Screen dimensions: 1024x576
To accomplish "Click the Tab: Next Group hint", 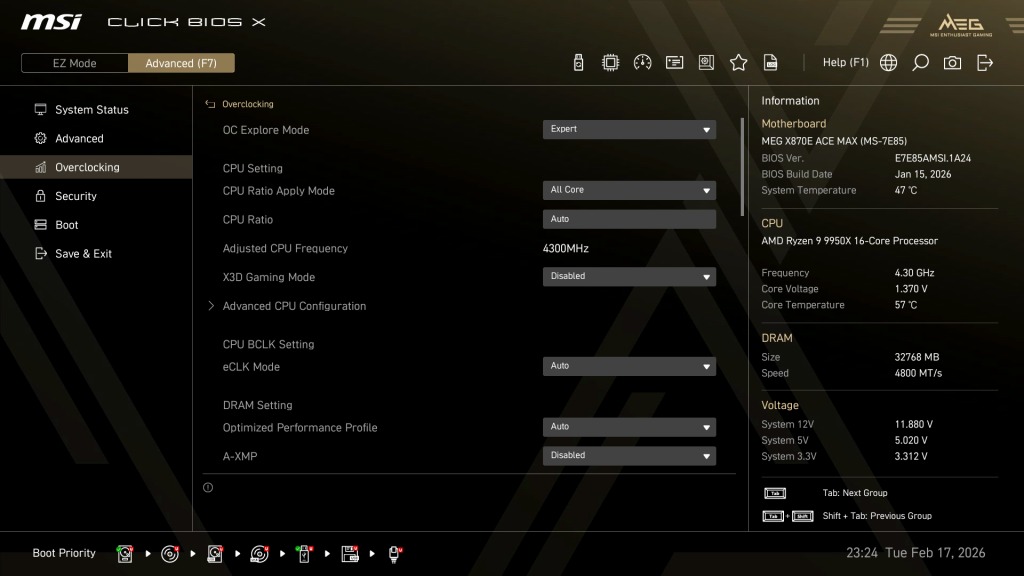I will pyautogui.click(x=855, y=493).
